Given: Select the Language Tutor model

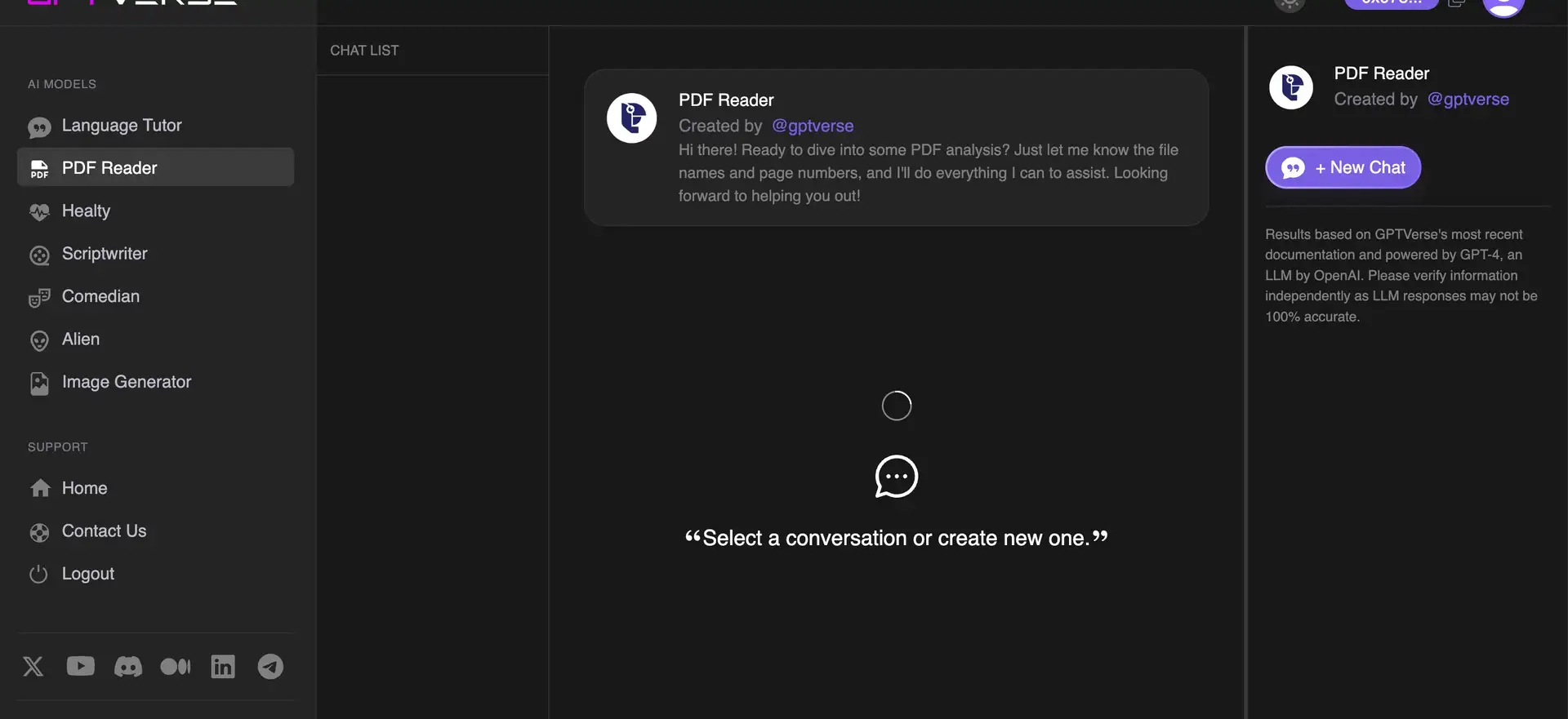Looking at the screenshot, I should coord(122,126).
